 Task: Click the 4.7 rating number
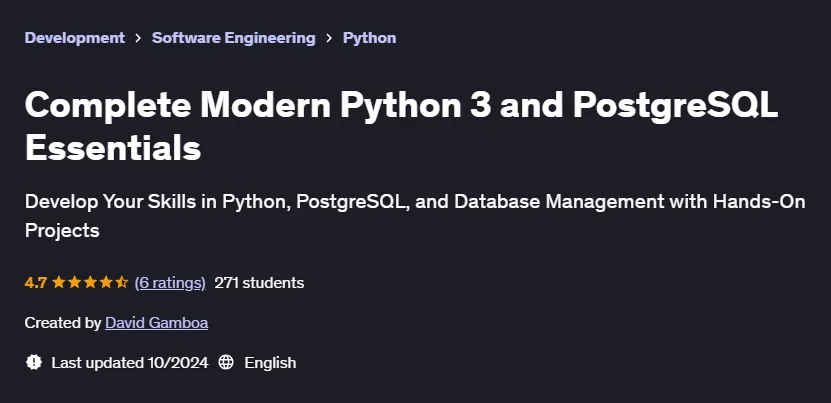tap(36, 283)
